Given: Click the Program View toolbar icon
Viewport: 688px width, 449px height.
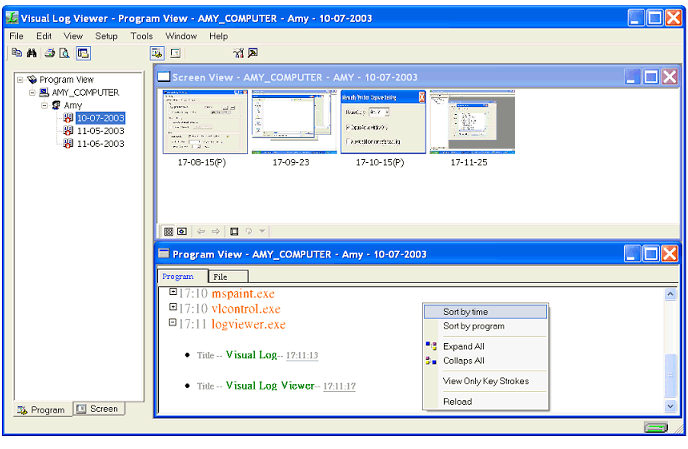Looking at the screenshot, I should pos(157,53).
